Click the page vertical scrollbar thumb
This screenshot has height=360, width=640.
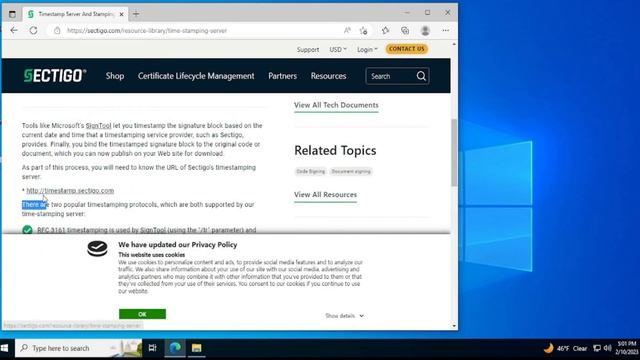coord(454,153)
